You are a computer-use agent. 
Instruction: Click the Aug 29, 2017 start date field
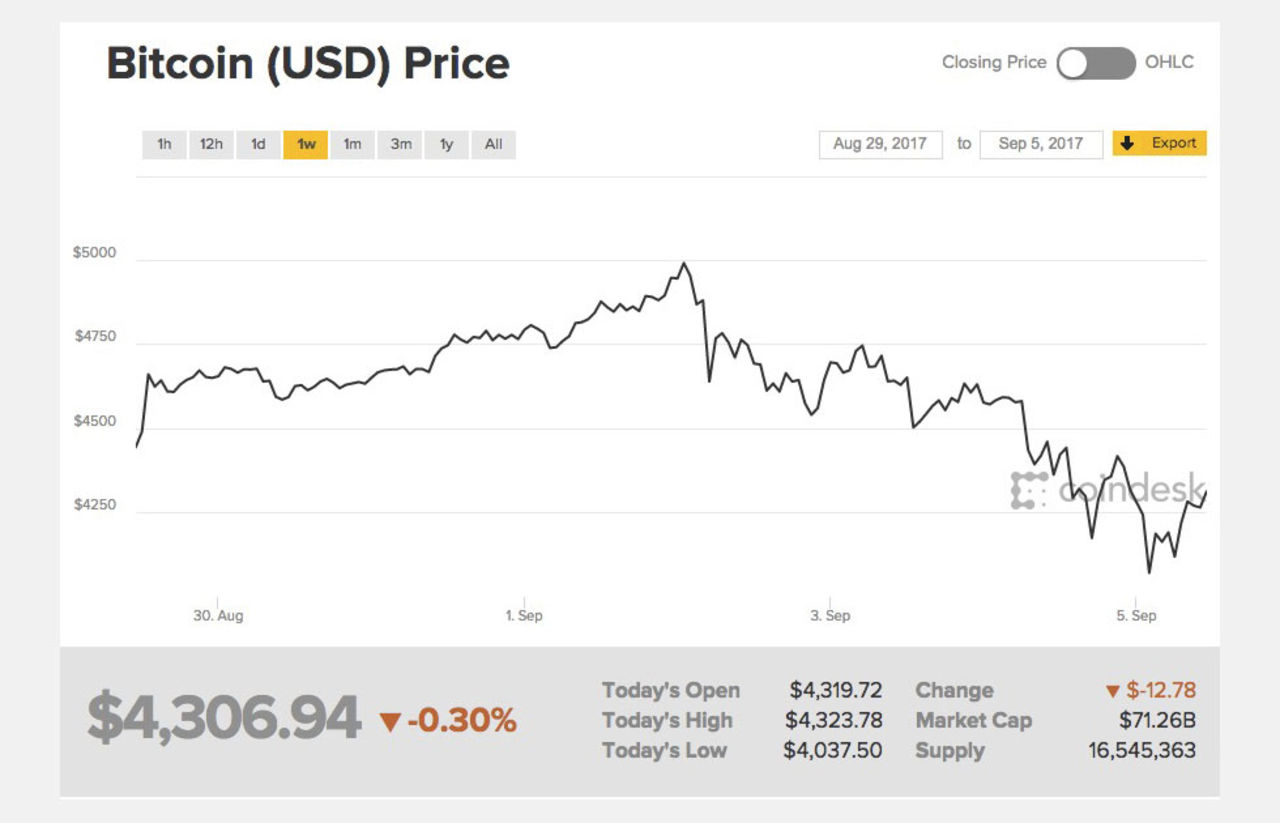[880, 144]
